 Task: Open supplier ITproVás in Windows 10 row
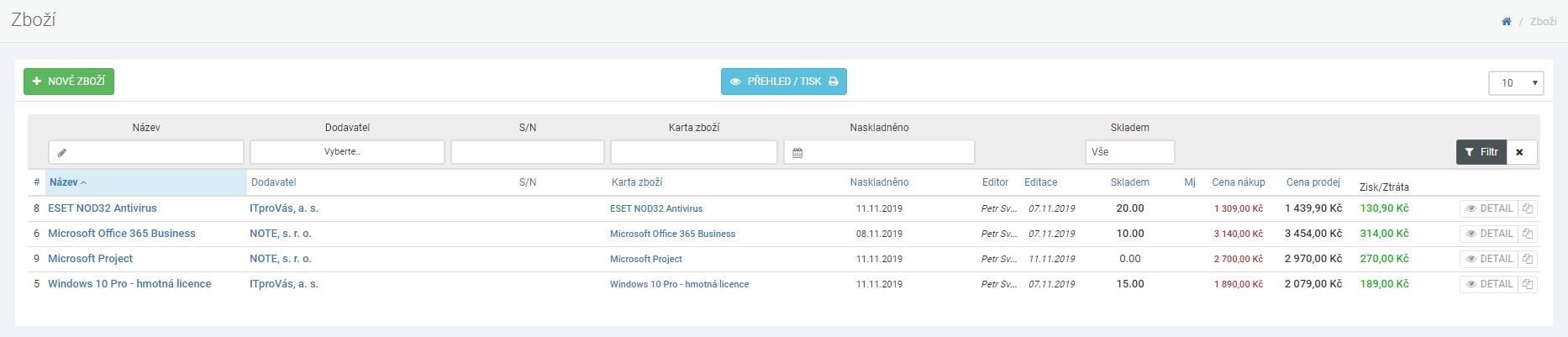tap(284, 284)
